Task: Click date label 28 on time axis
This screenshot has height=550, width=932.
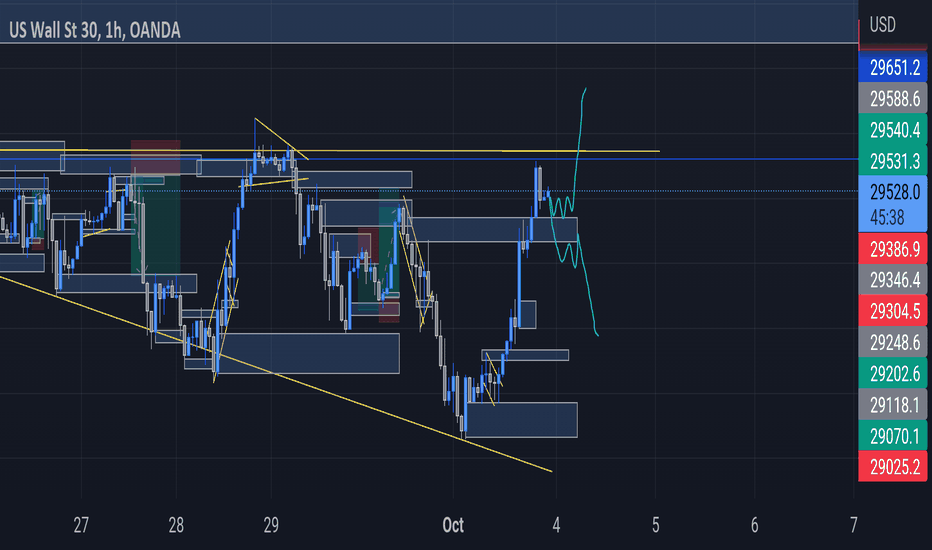Action: click(x=176, y=525)
